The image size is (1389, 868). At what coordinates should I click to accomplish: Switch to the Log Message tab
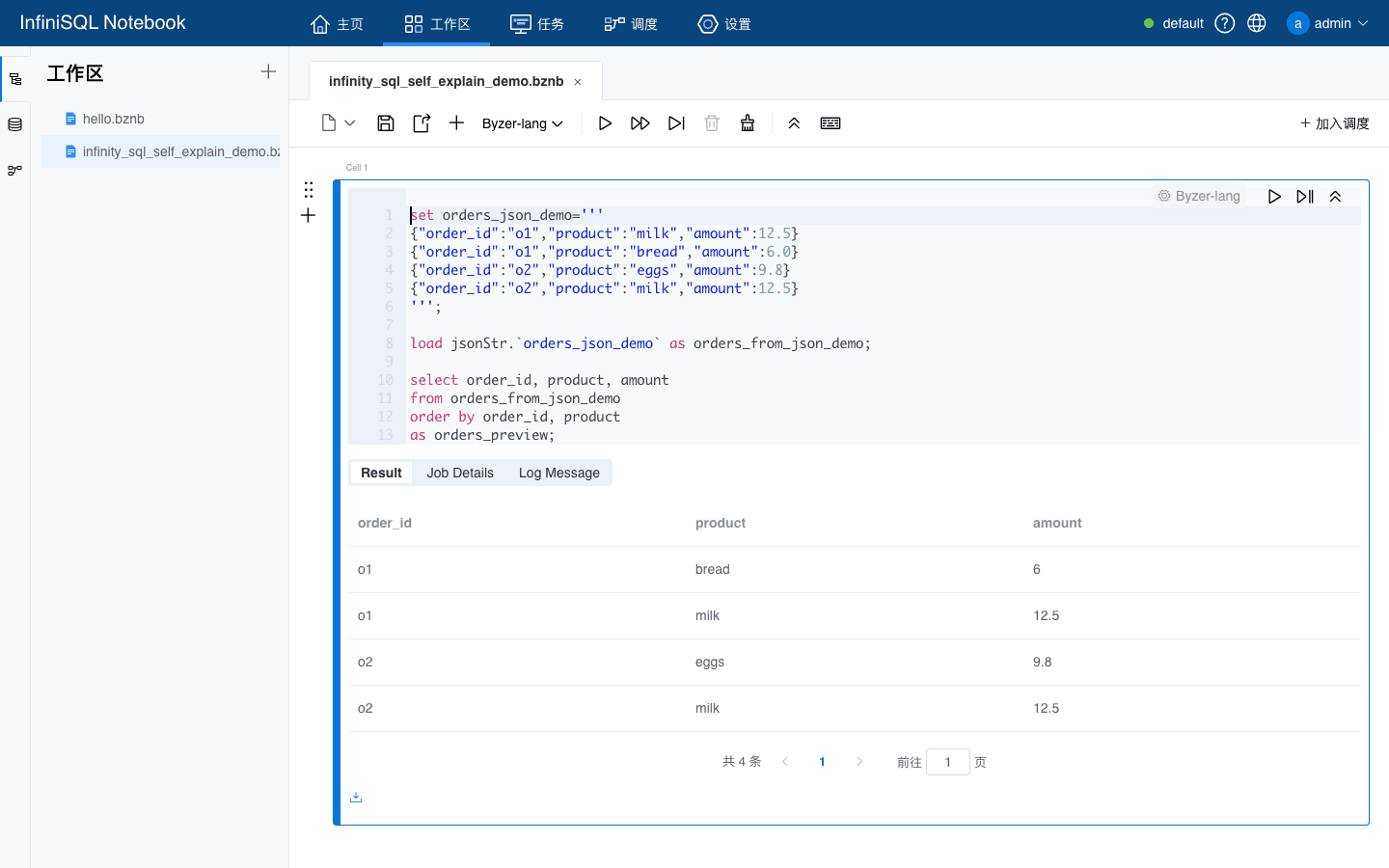click(x=559, y=473)
